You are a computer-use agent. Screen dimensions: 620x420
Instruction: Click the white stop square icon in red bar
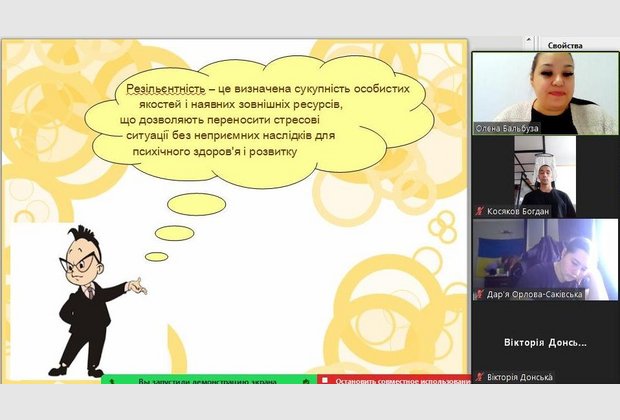tap(325, 380)
